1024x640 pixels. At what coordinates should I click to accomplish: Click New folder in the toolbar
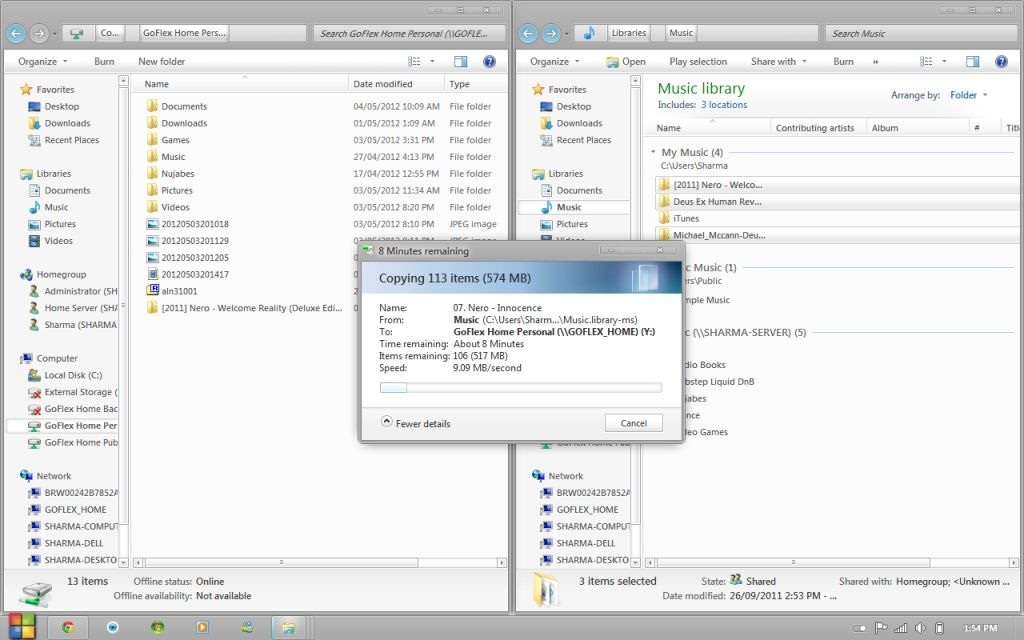[x=161, y=61]
